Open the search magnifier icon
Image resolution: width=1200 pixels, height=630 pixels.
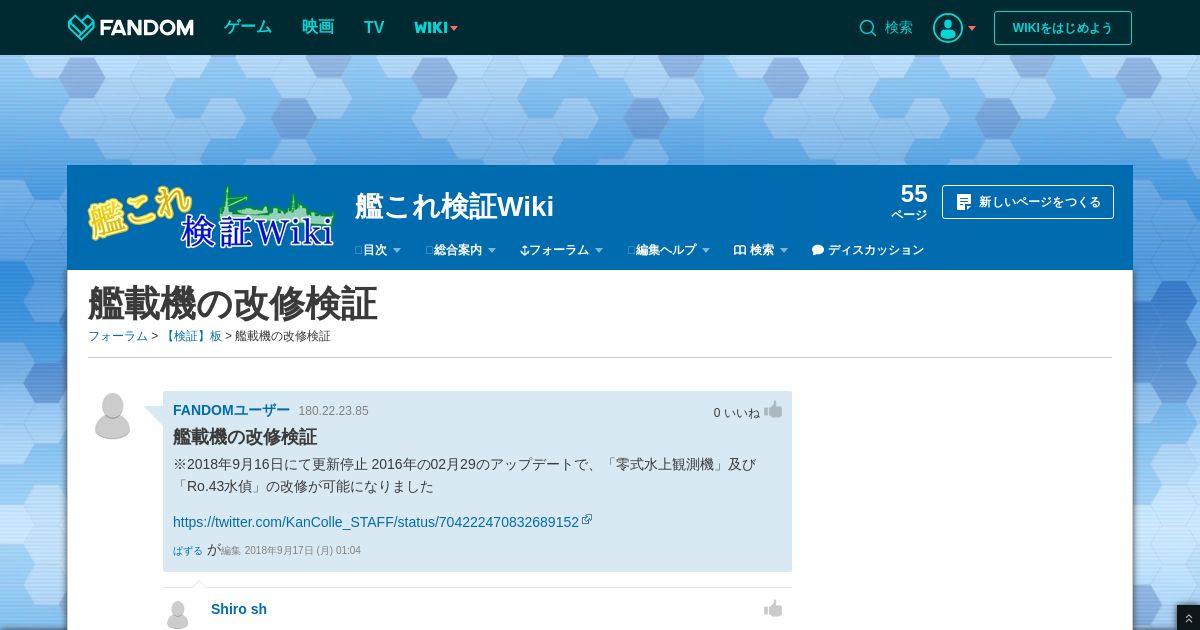pos(868,28)
